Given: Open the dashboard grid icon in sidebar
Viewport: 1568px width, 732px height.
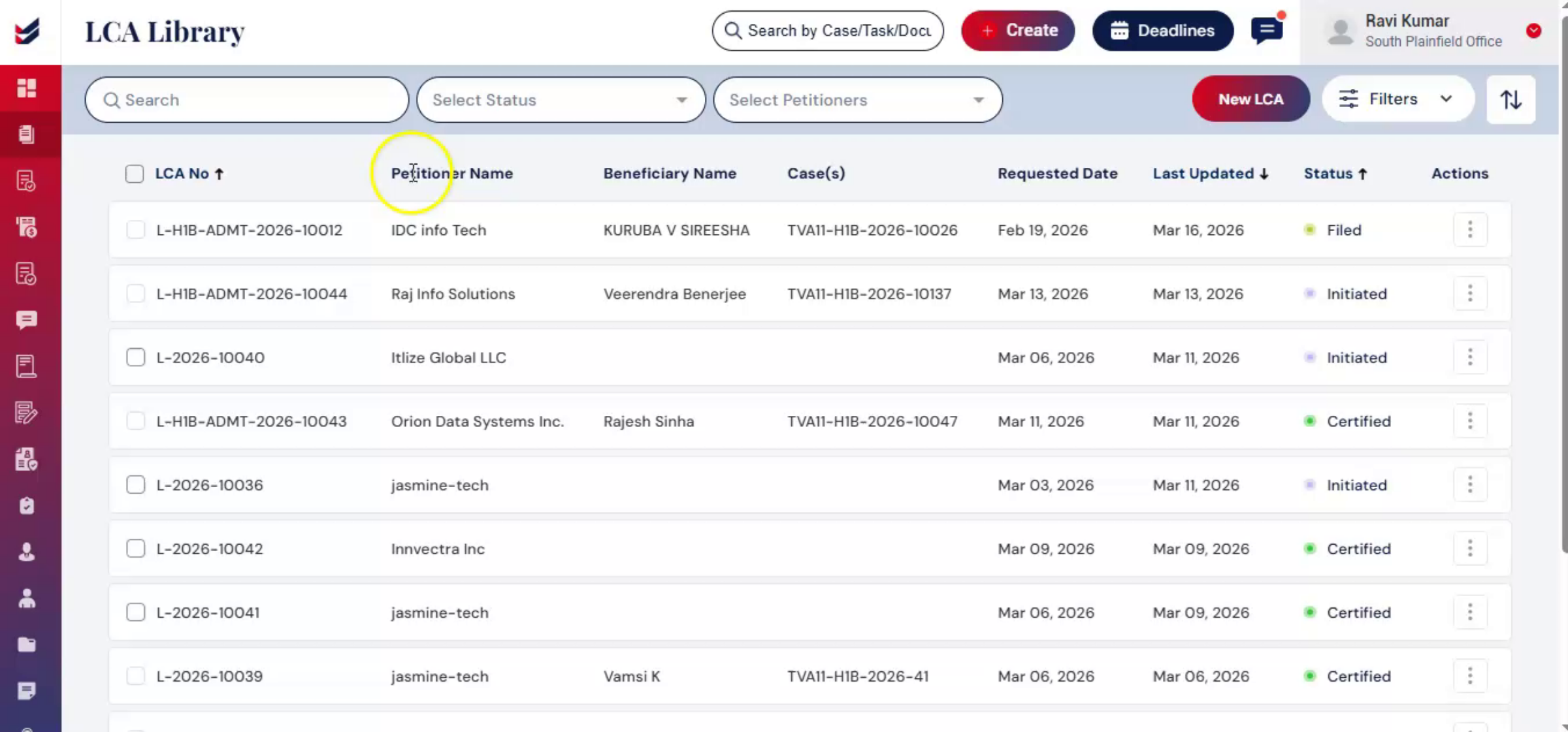Looking at the screenshot, I should pyautogui.click(x=27, y=88).
